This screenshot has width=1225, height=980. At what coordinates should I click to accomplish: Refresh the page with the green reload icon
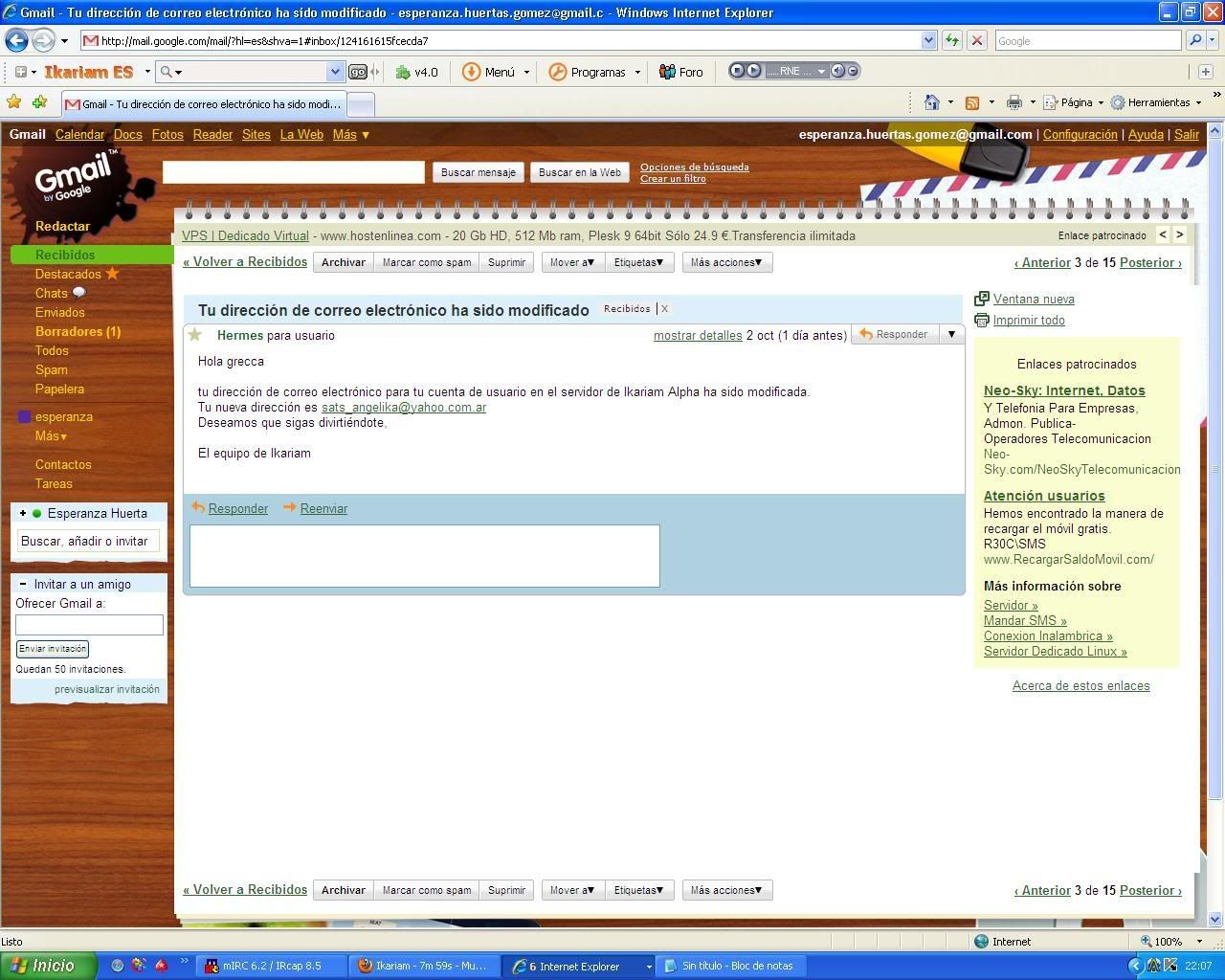(952, 40)
